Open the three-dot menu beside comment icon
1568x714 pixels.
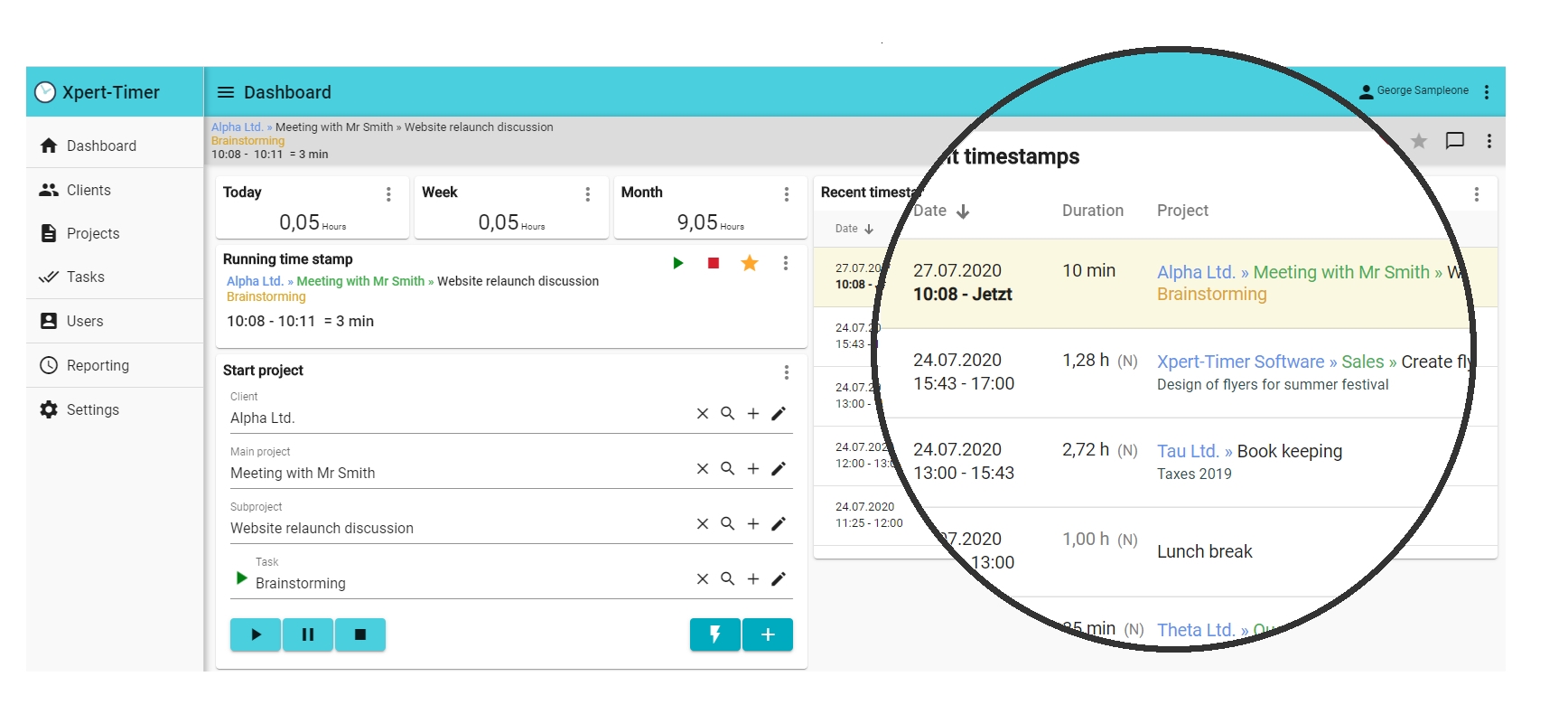tap(1489, 141)
